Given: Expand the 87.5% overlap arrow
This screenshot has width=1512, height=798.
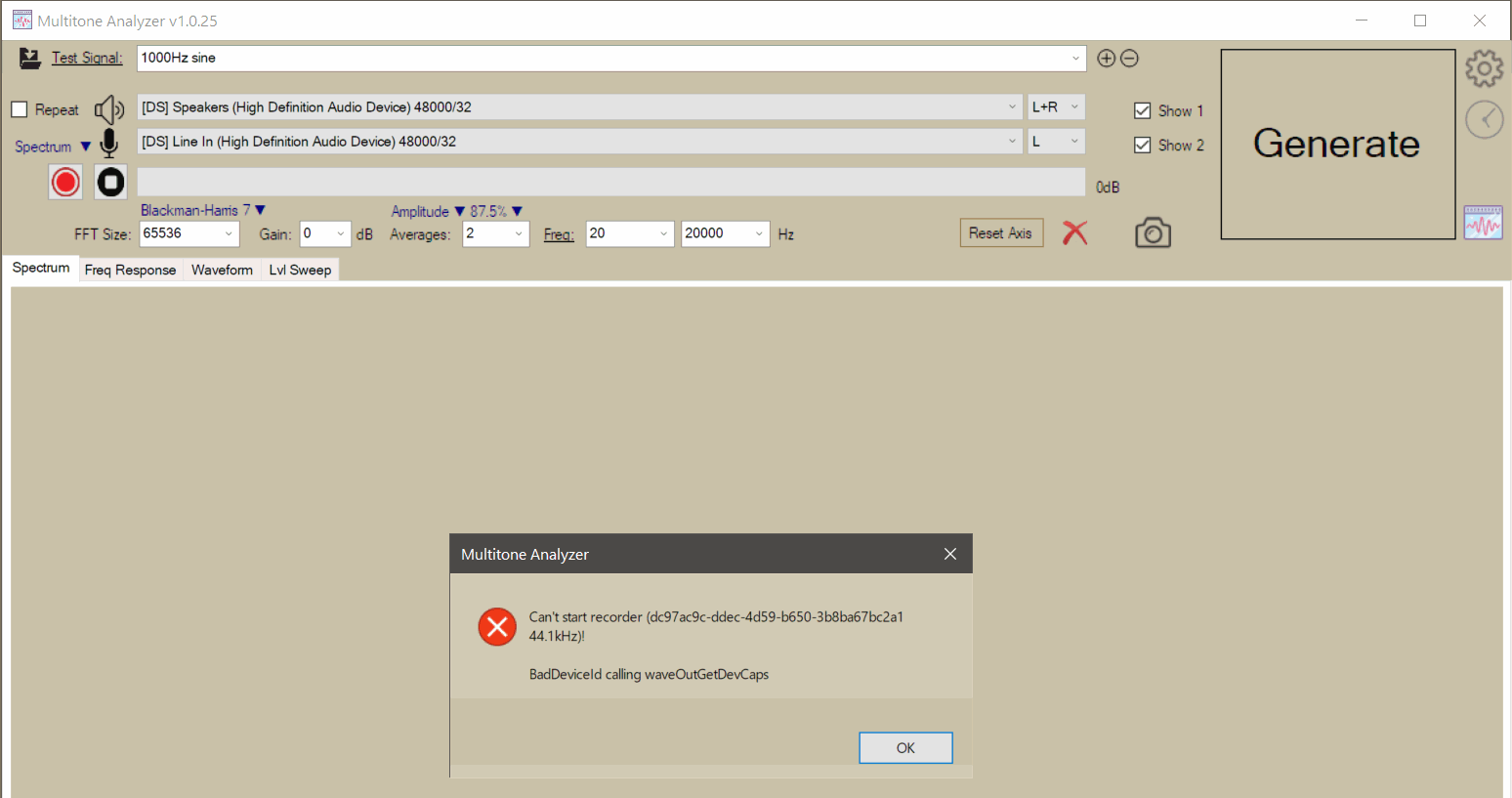Looking at the screenshot, I should [x=517, y=211].
